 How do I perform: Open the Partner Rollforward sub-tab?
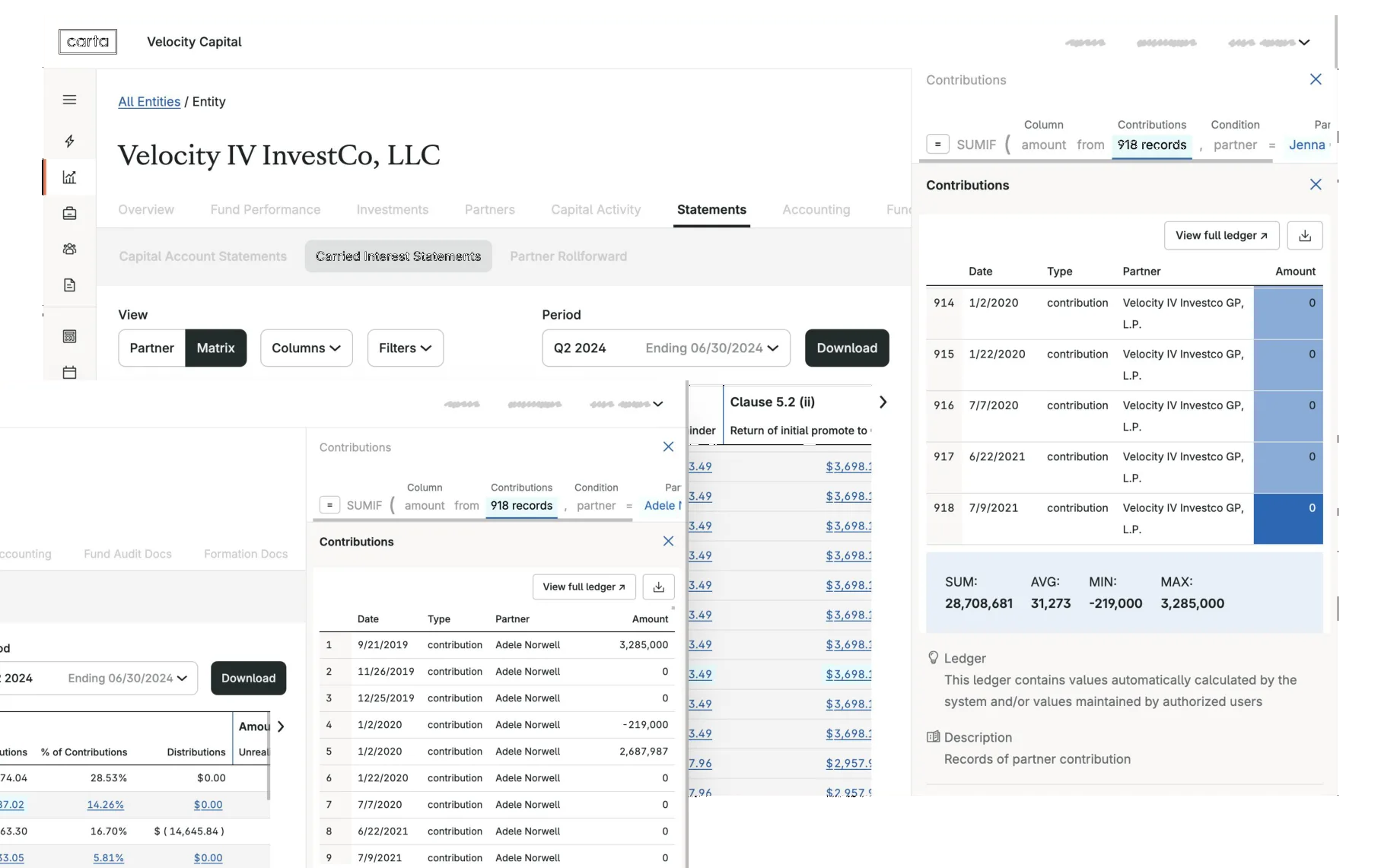coord(568,256)
